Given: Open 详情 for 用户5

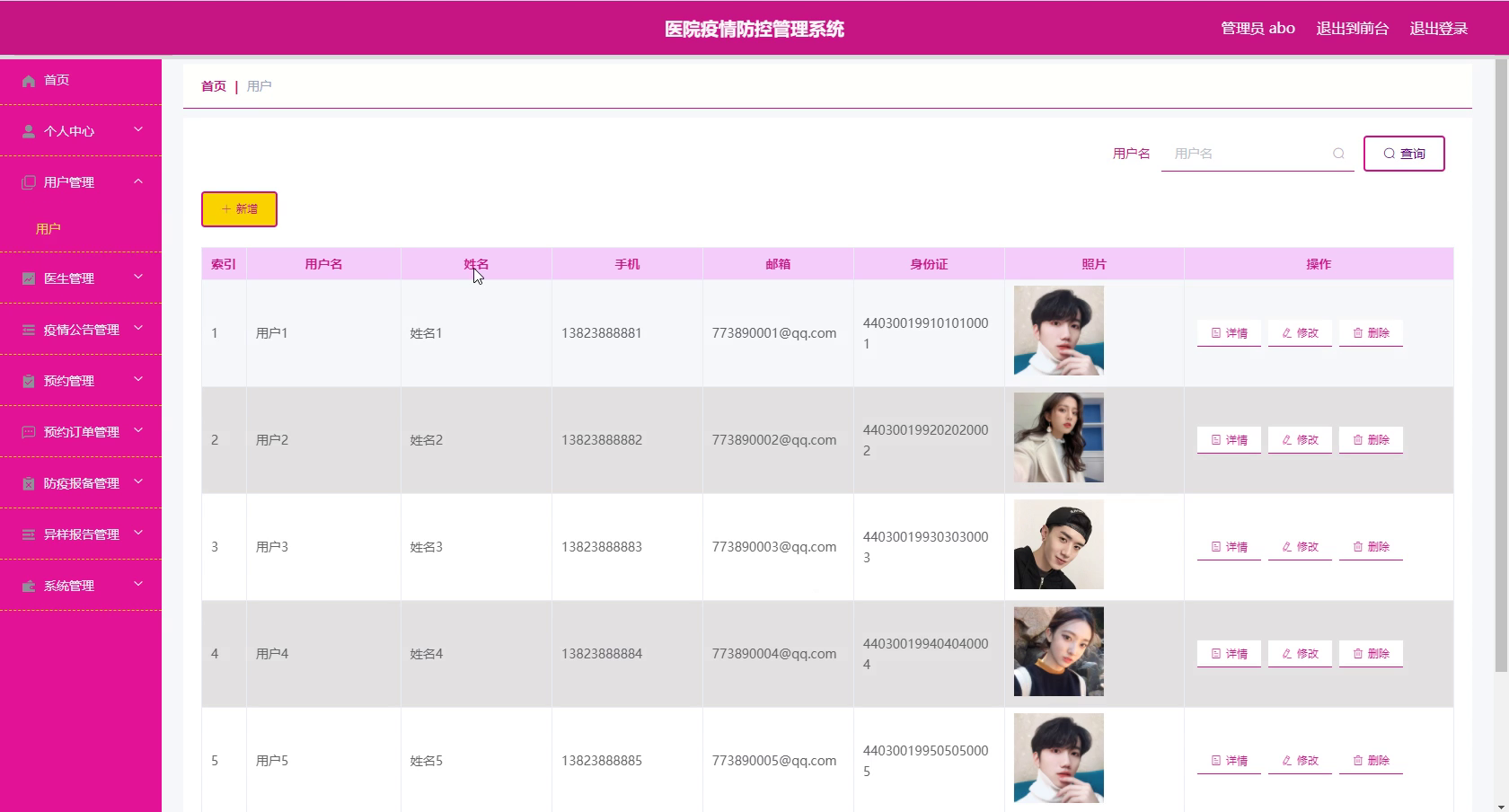Looking at the screenshot, I should pos(1229,761).
